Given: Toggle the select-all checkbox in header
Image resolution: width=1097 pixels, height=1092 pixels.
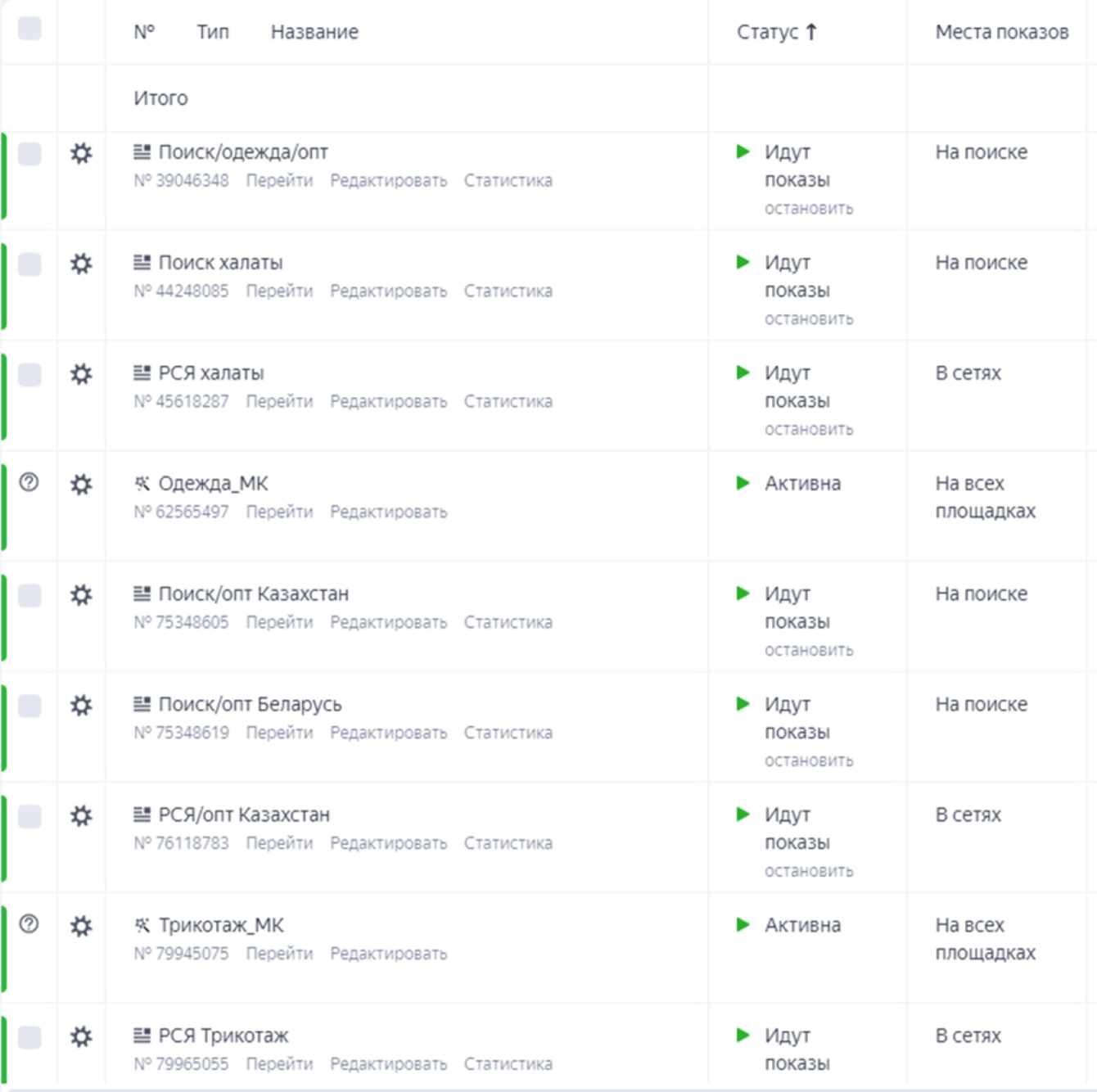Looking at the screenshot, I should 29,29.
